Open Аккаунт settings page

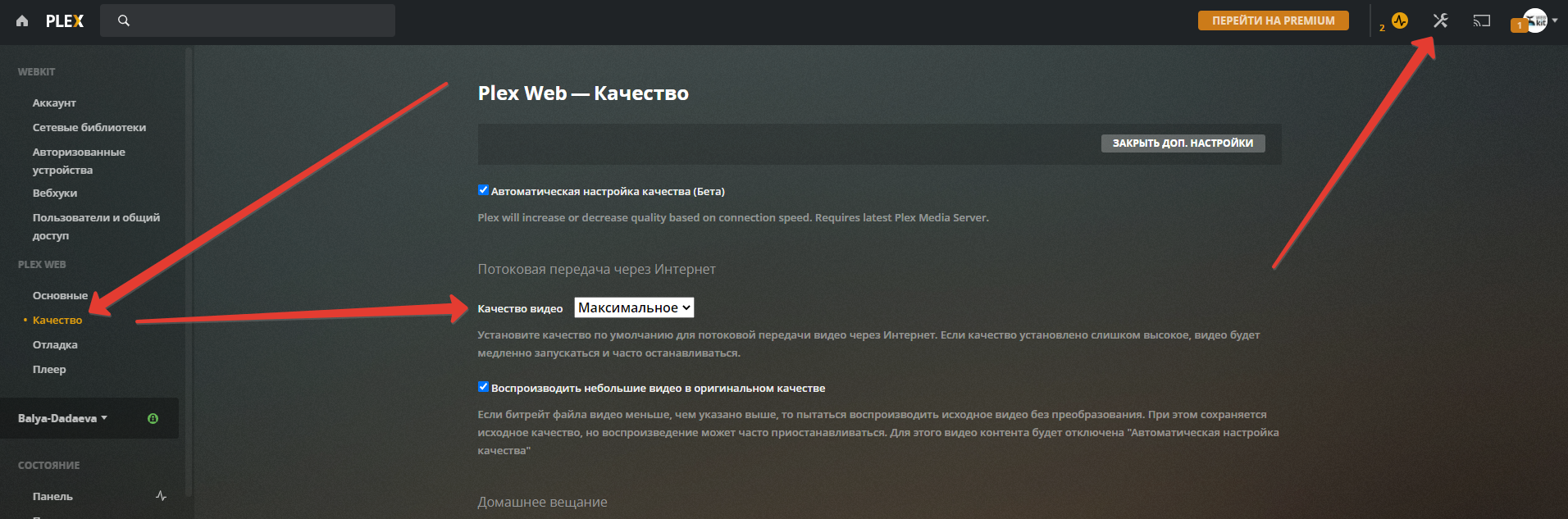pyautogui.click(x=54, y=102)
